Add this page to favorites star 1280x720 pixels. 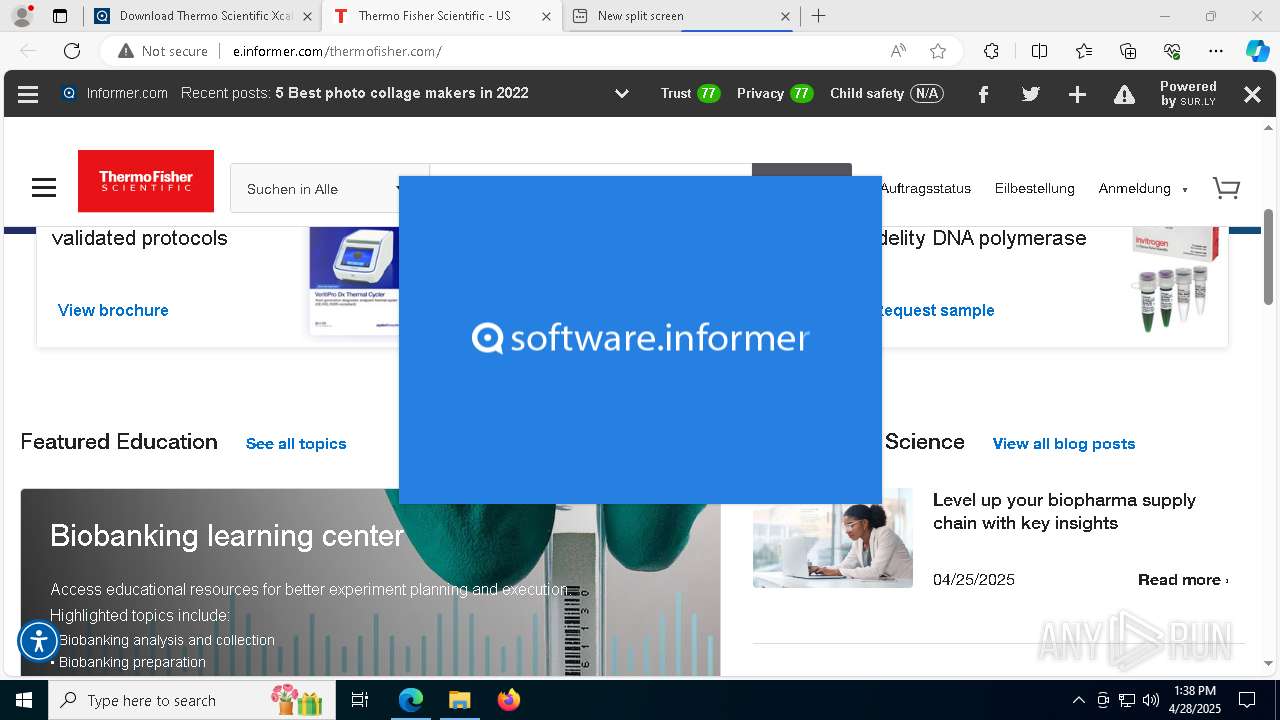[x=938, y=51]
